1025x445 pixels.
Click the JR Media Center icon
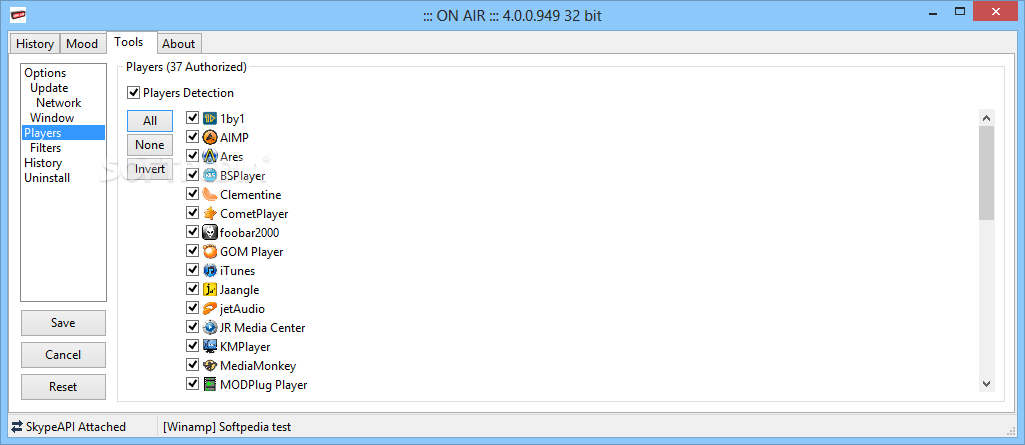click(x=210, y=327)
